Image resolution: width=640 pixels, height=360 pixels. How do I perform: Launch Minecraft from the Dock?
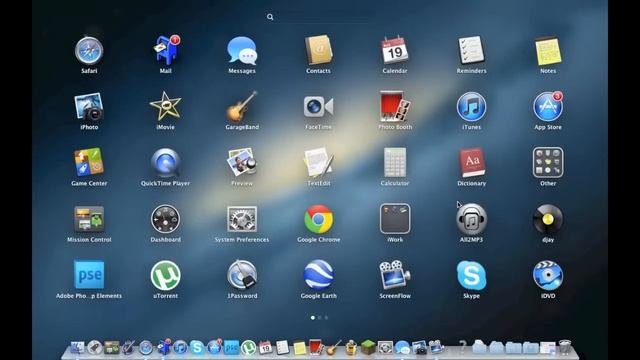pos(368,347)
